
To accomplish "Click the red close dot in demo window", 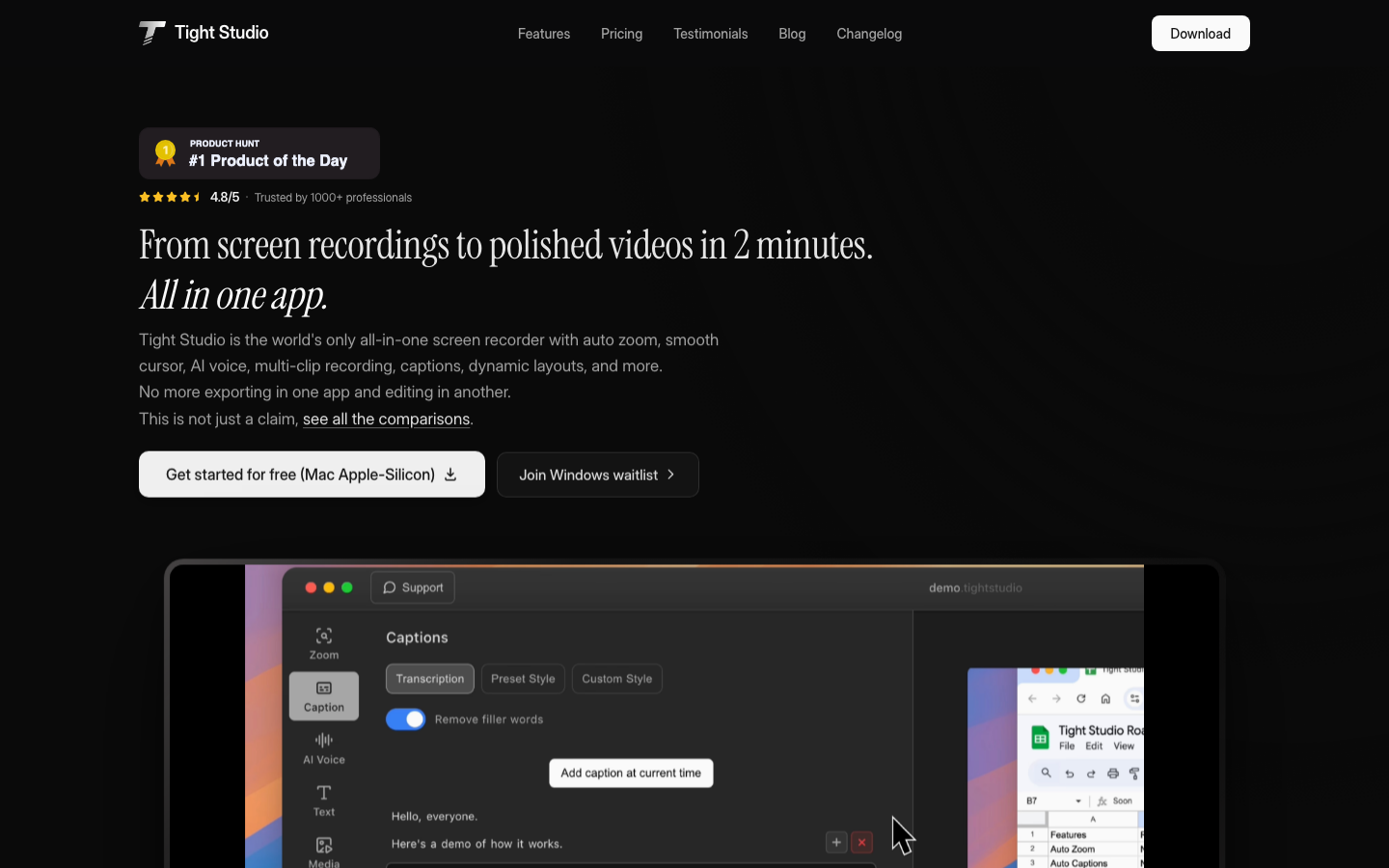I will click(311, 587).
